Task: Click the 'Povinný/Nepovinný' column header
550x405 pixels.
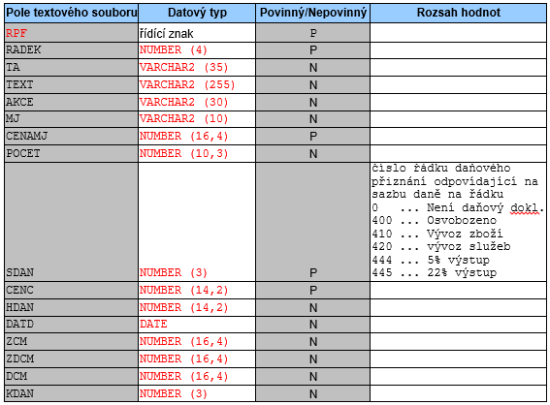Action: pos(313,13)
